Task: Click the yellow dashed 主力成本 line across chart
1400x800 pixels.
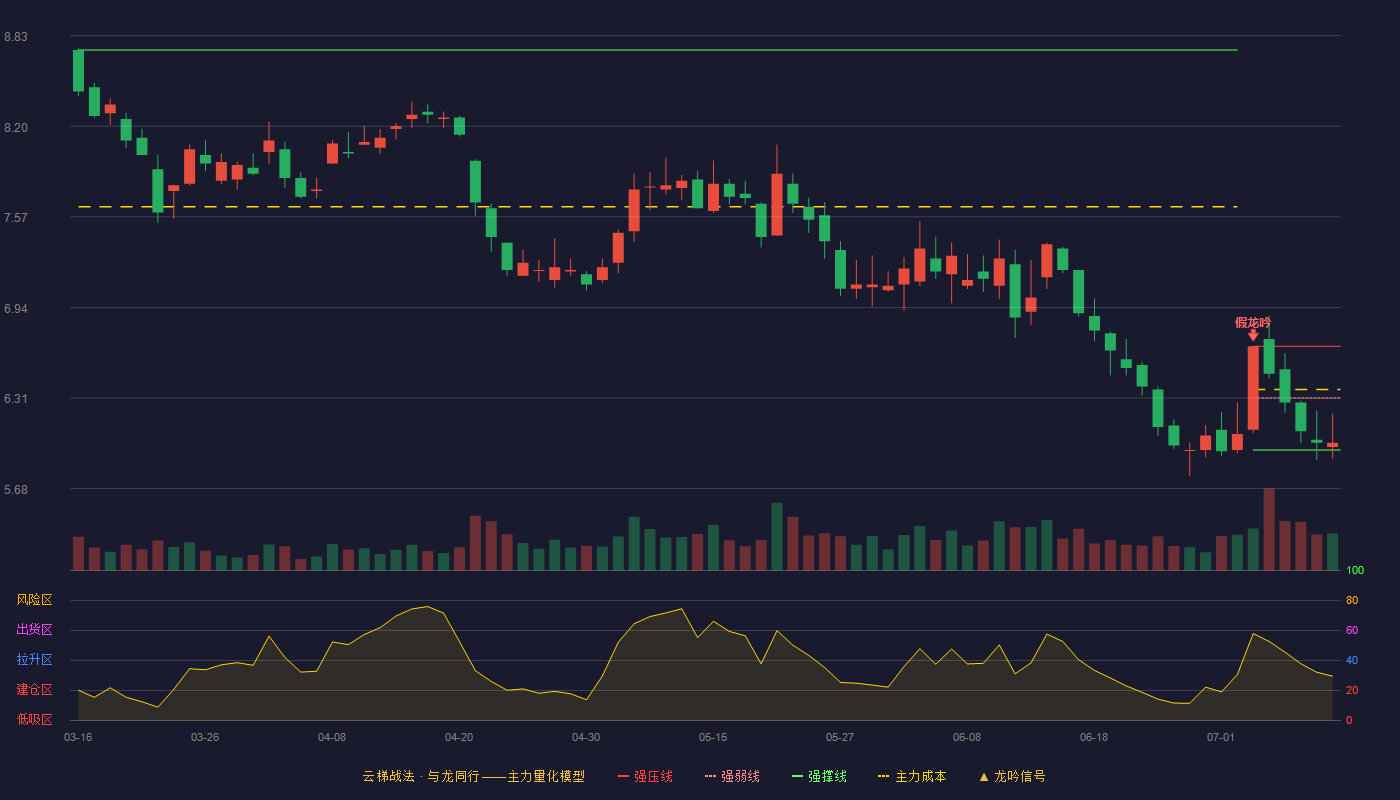Action: pyautogui.click(x=657, y=207)
